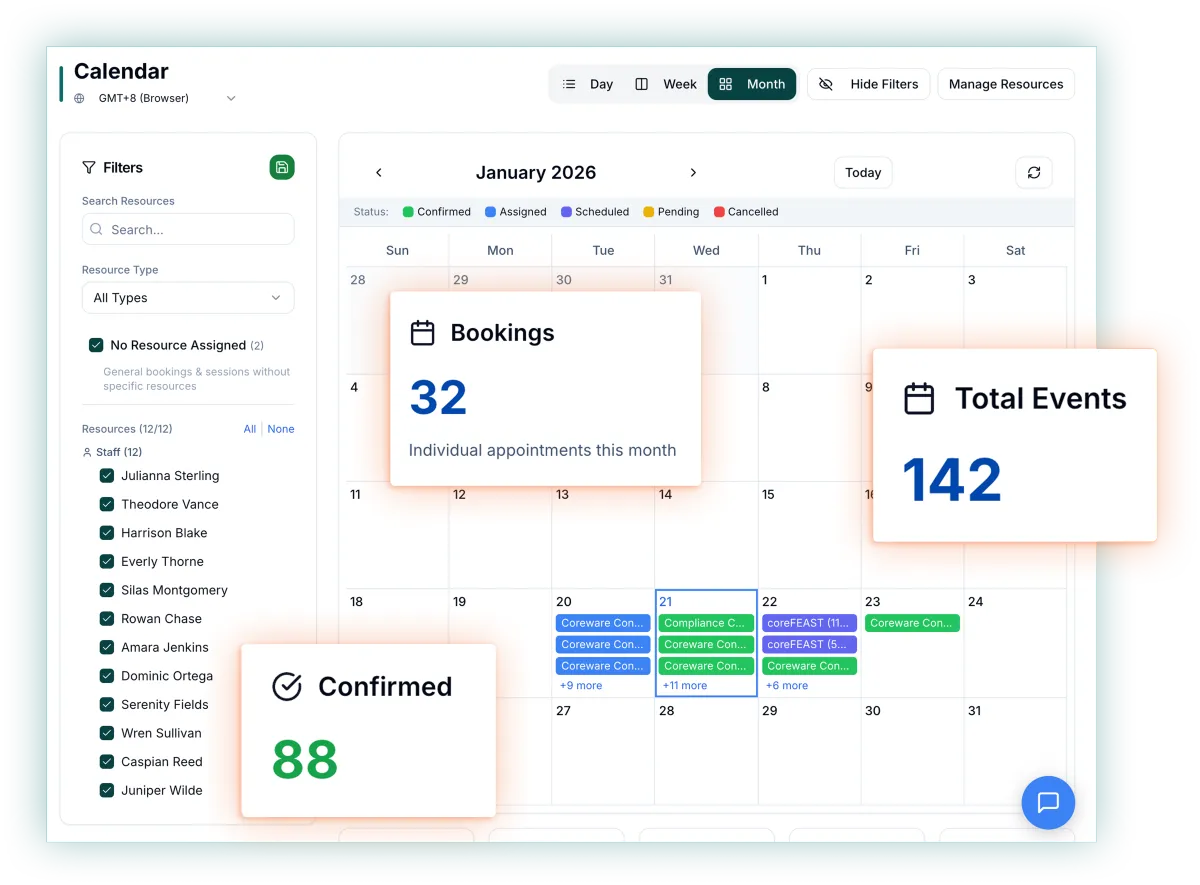The height and width of the screenshot is (885, 1200).
Task: Click yellow Pending status swatch
Action: [x=648, y=212]
